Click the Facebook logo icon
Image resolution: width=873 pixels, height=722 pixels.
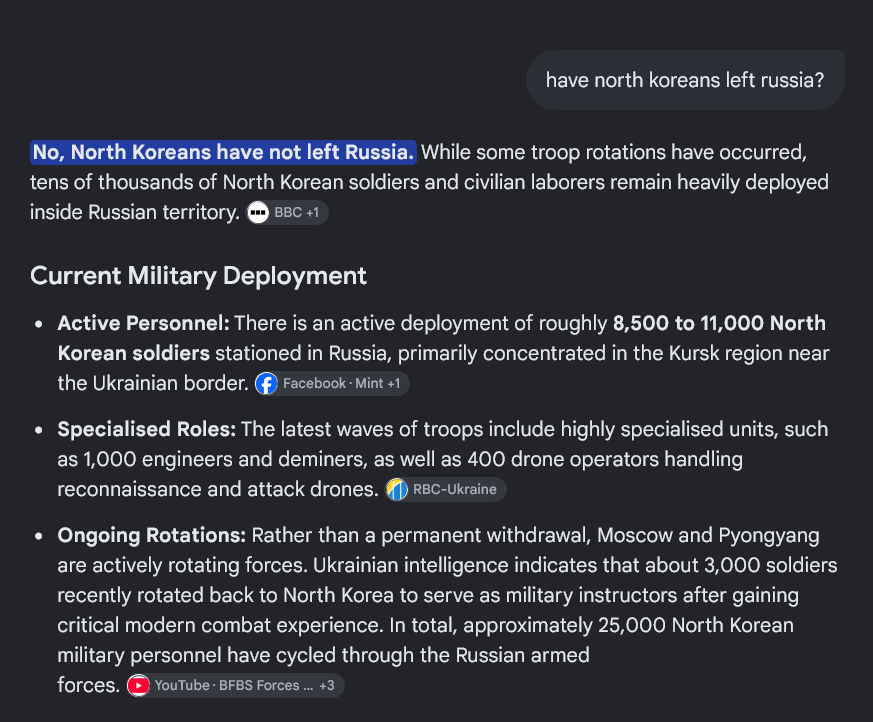(266, 384)
